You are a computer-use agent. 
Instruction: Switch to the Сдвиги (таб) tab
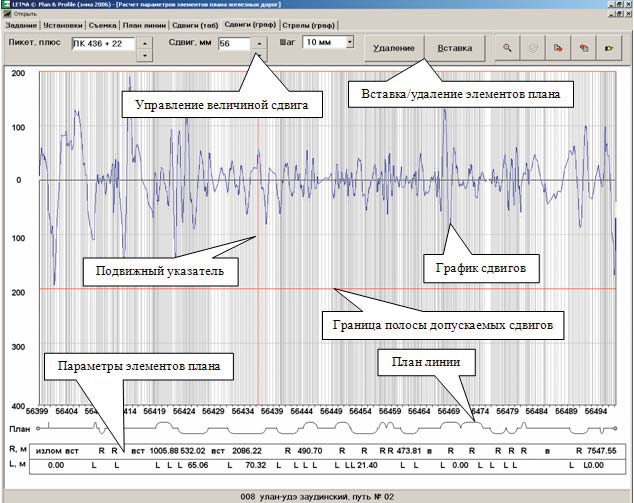click(195, 23)
